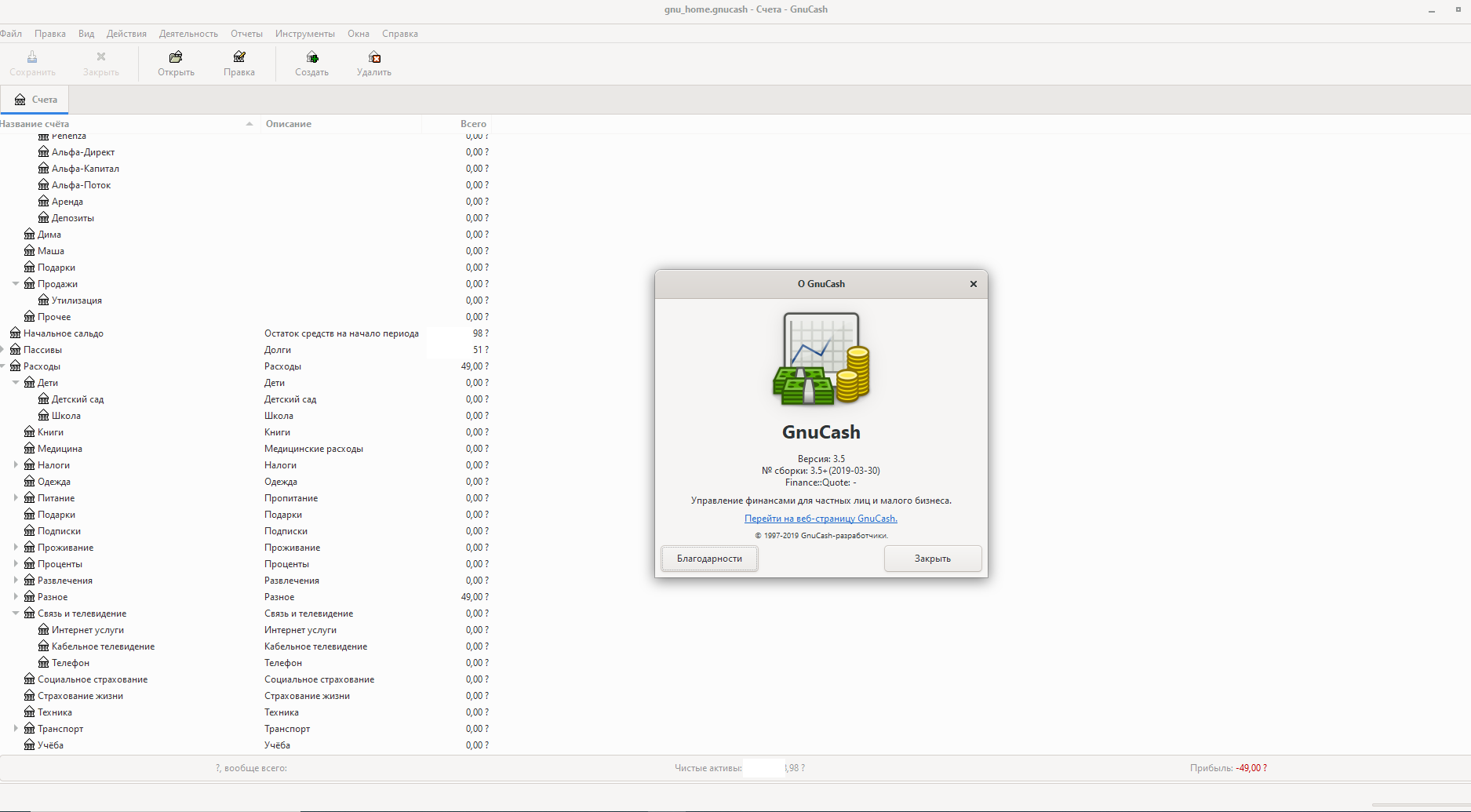Click the Чистые активы summary label
Viewport: 1471px width, 812px height.
pos(708,768)
